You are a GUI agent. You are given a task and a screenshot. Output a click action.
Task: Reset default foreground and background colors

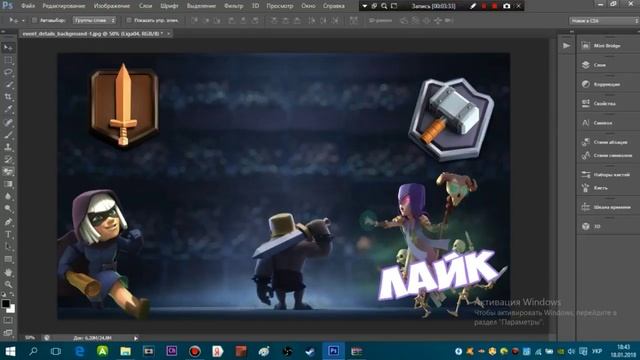(x=4, y=294)
